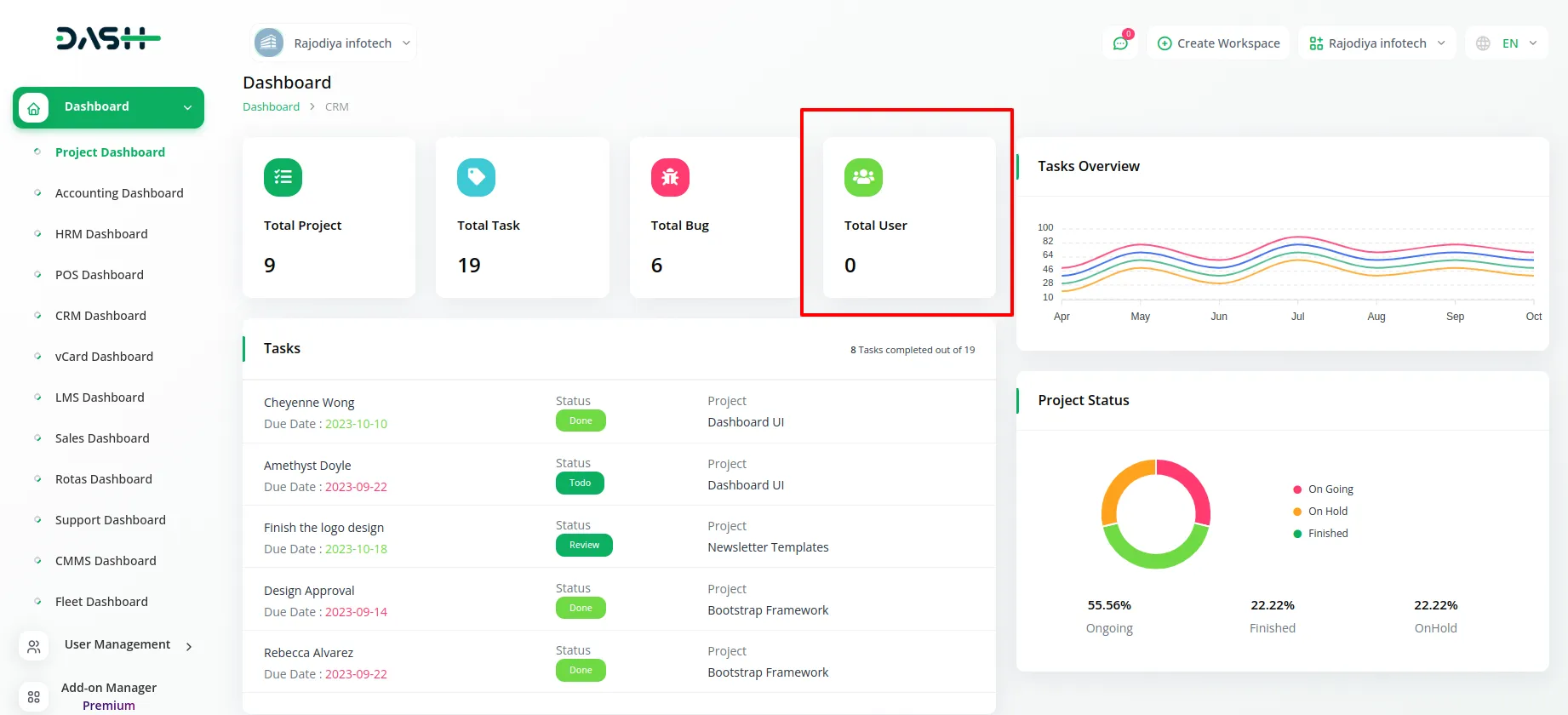1568x715 pixels.
Task: Click the Total Project list icon
Action: (x=283, y=177)
